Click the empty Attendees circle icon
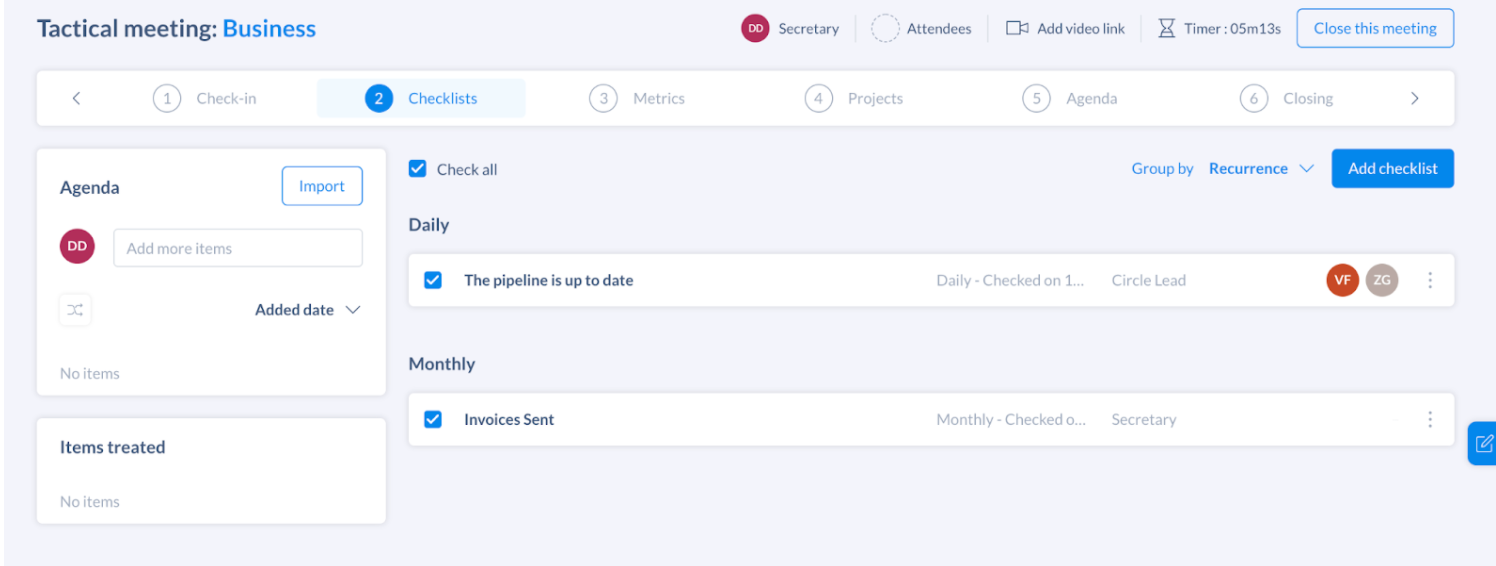Screen dimensions: 1496x566 click(x=885, y=28)
